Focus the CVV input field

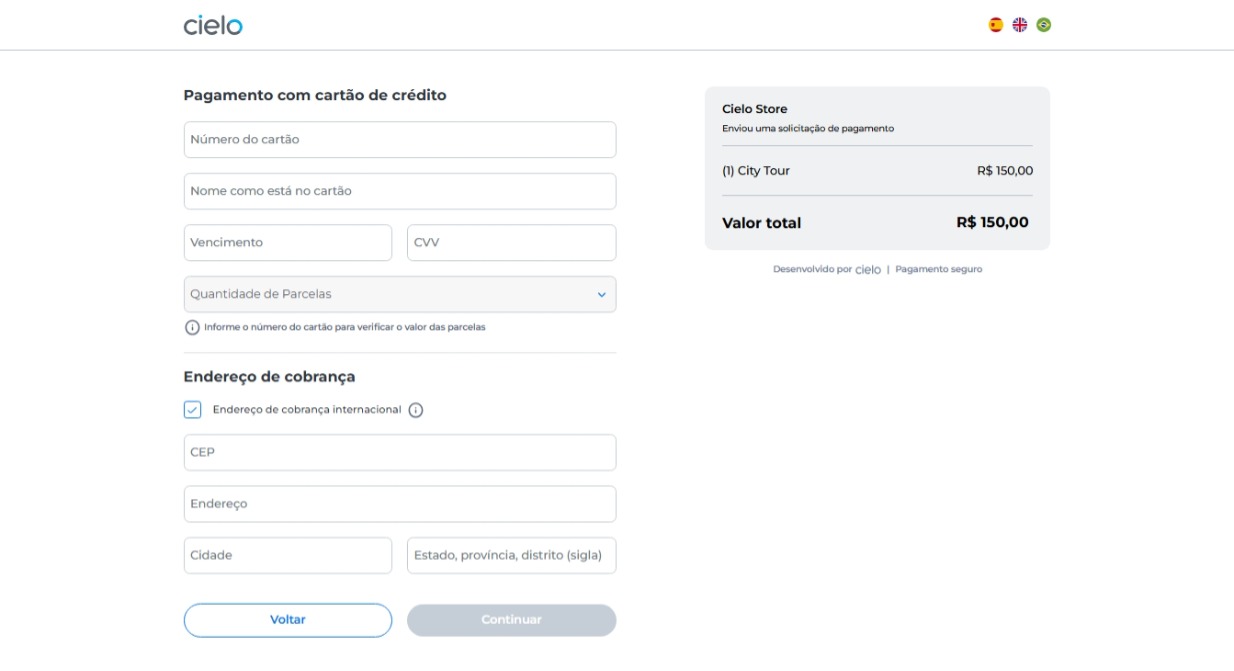click(511, 243)
